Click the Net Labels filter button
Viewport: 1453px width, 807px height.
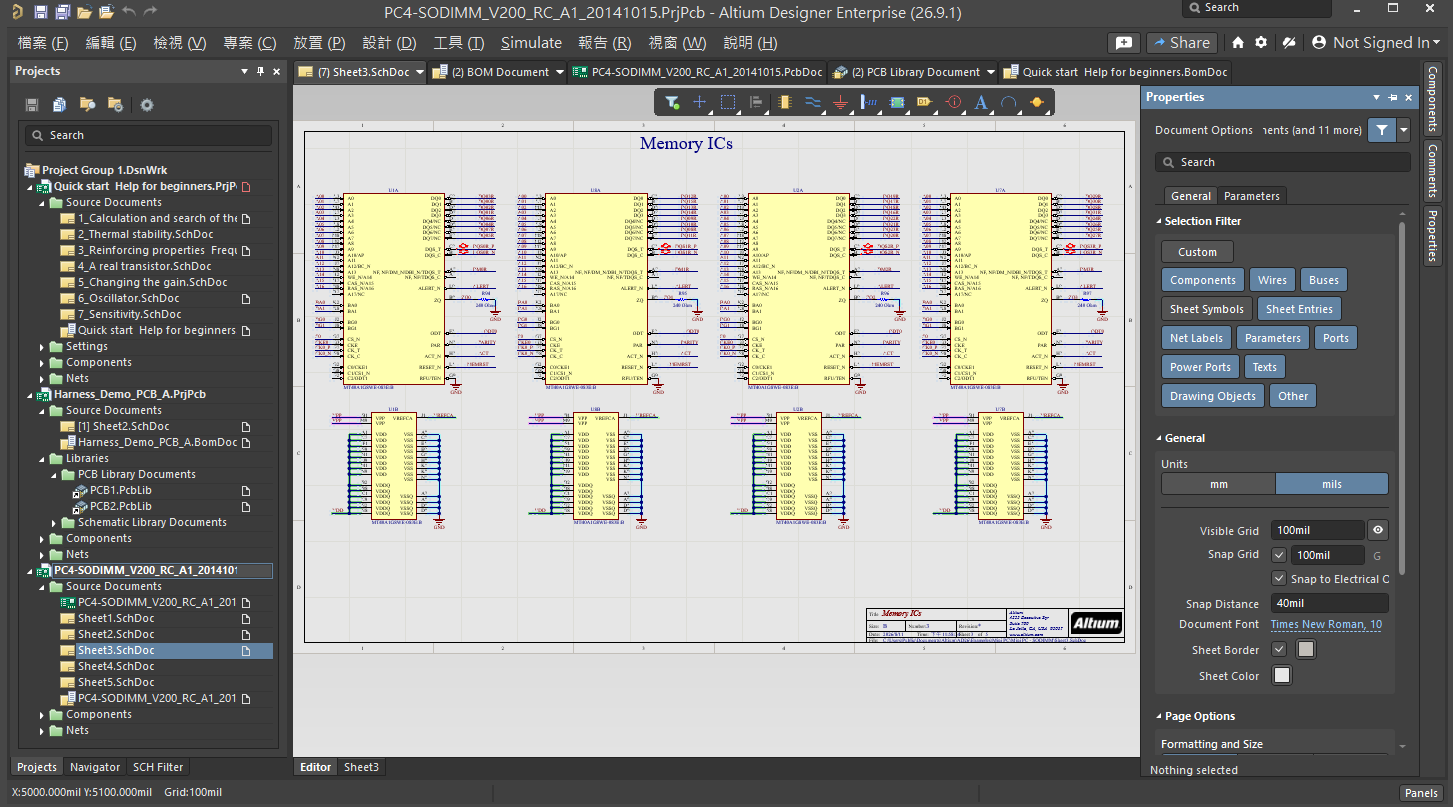(1196, 338)
